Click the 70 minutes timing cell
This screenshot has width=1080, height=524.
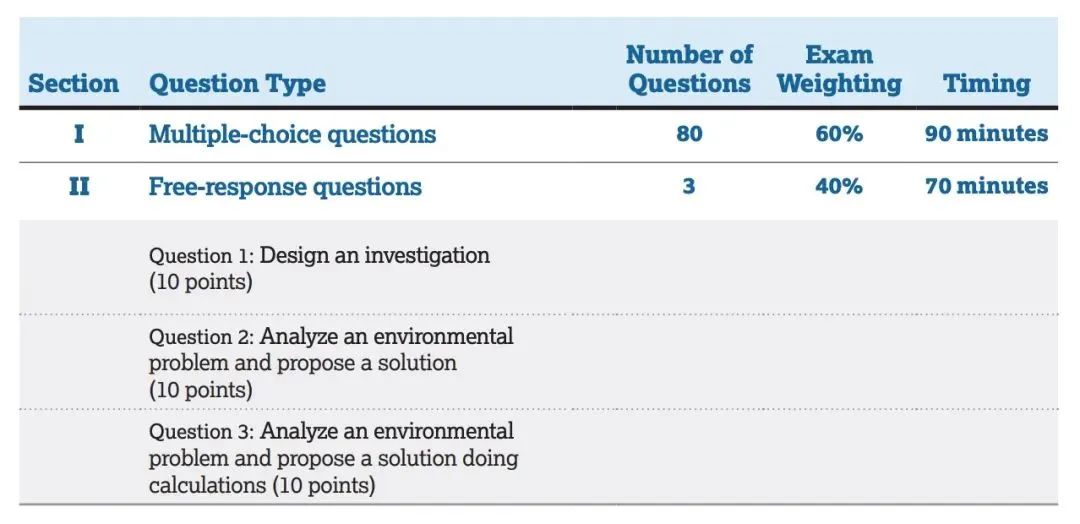coord(986,187)
